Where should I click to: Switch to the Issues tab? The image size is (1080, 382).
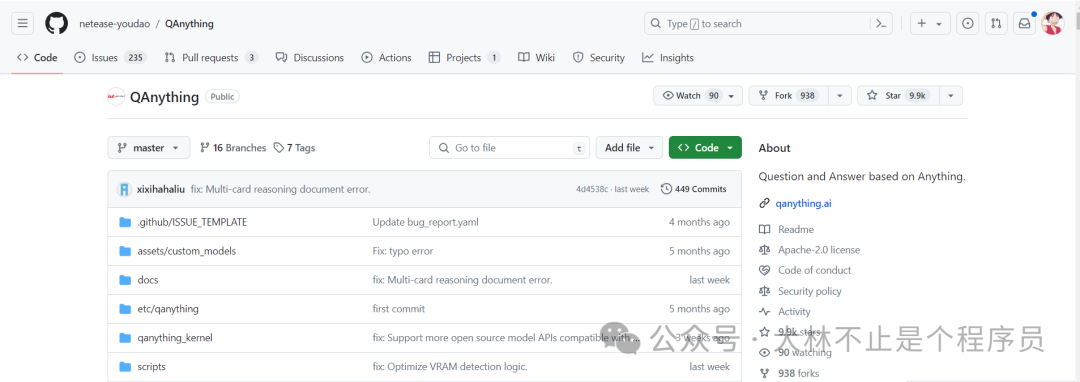tap(110, 58)
